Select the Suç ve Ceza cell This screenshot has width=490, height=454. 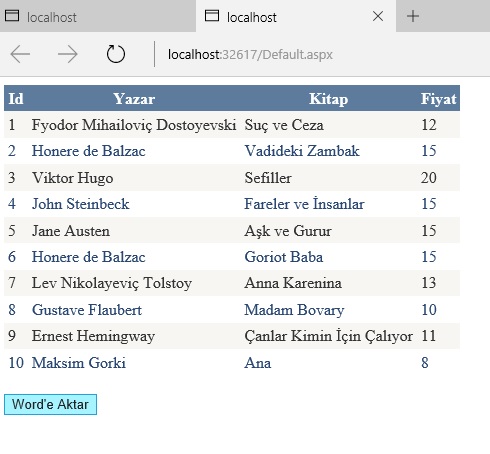(x=284, y=125)
